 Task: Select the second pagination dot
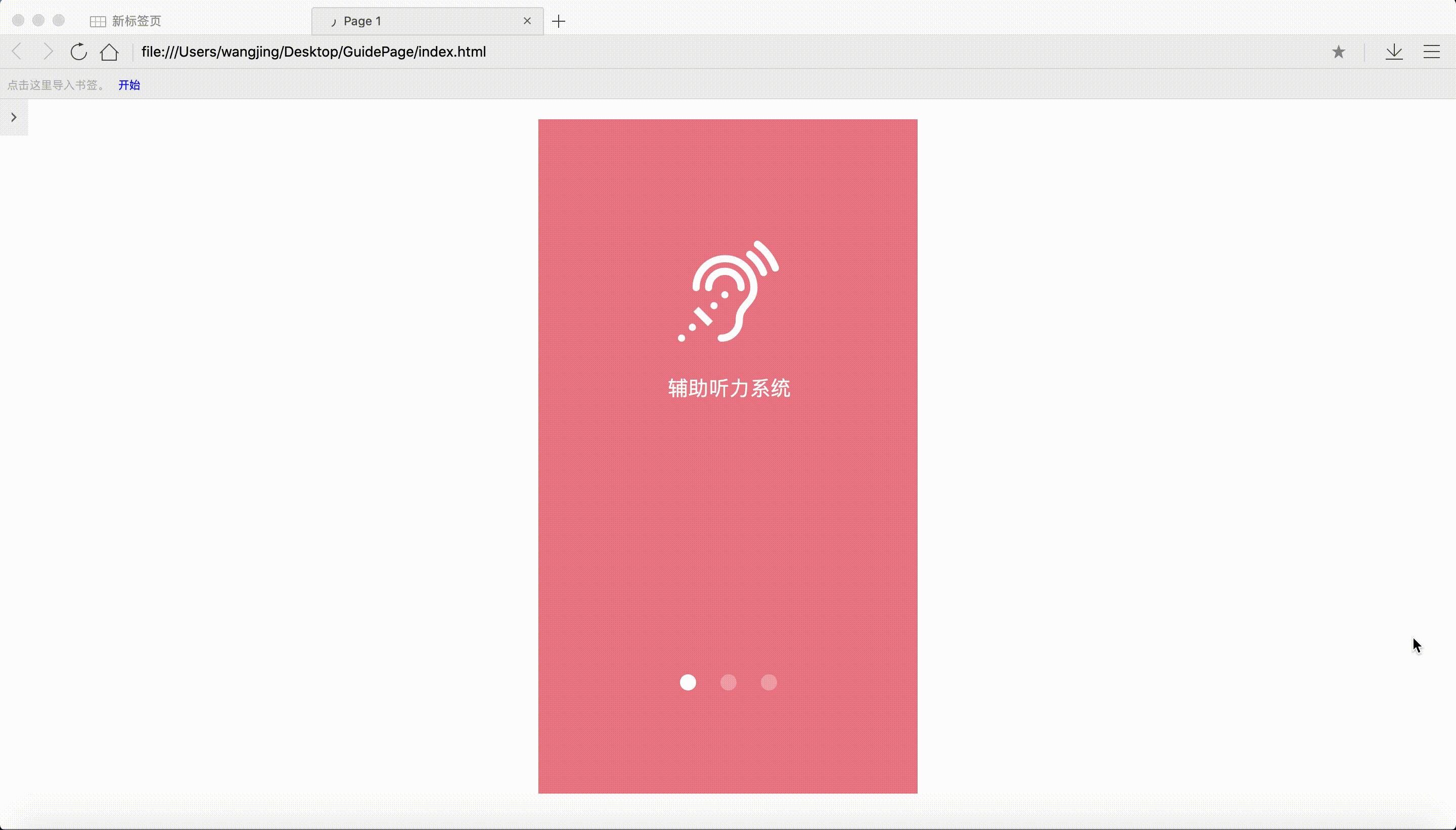(728, 682)
